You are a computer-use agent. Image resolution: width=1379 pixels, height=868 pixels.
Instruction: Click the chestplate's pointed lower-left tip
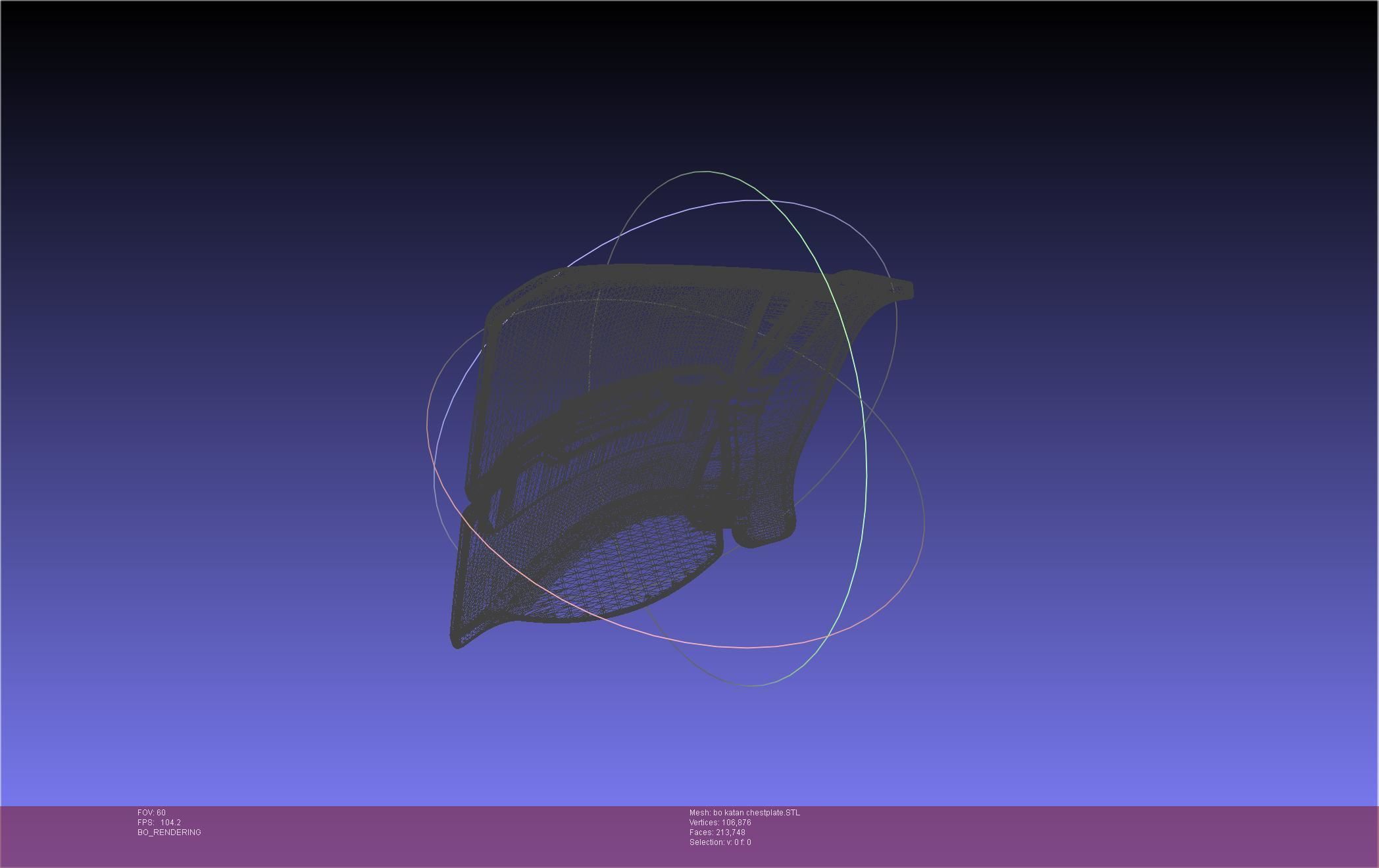pos(459,642)
